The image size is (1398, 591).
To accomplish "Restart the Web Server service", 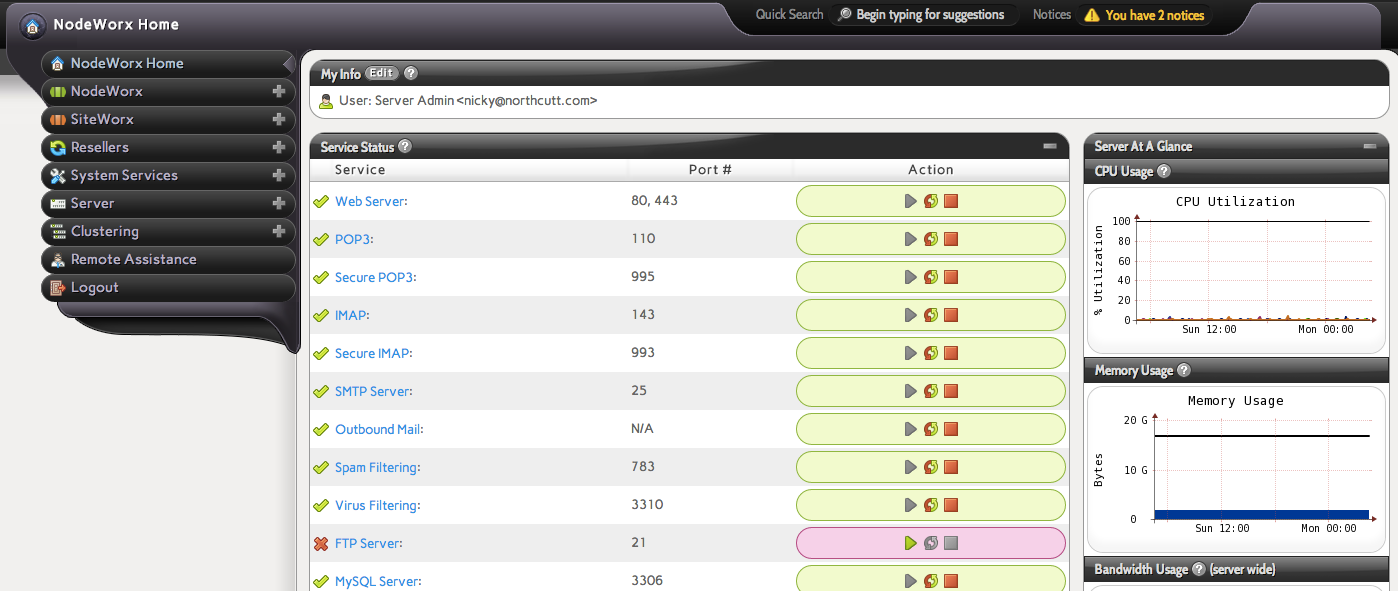I will point(931,201).
